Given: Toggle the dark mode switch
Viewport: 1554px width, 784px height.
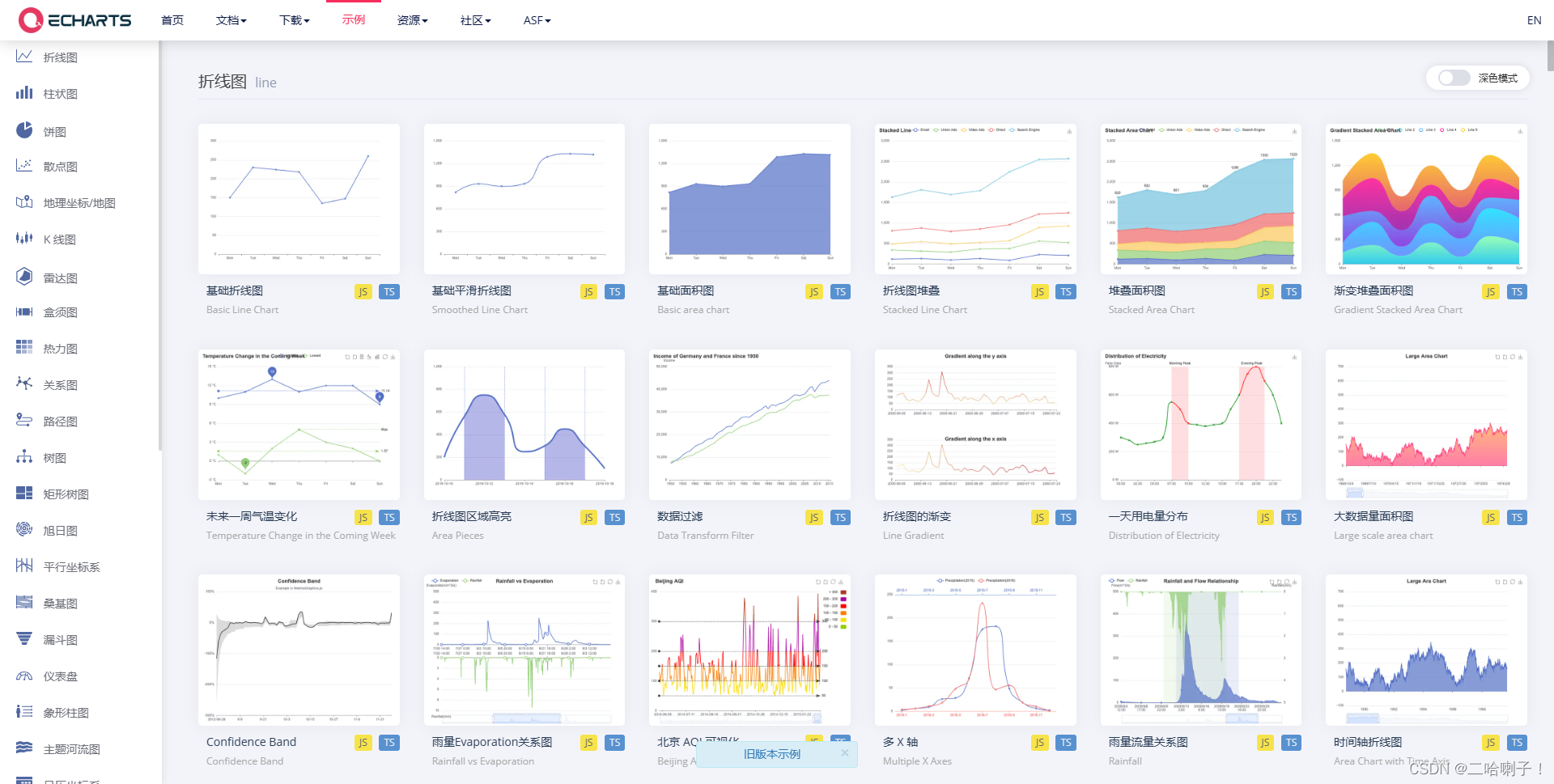Looking at the screenshot, I should point(1454,78).
